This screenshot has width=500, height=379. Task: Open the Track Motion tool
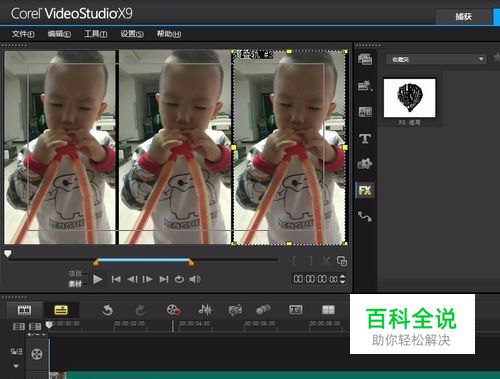pyautogui.click(x=263, y=310)
